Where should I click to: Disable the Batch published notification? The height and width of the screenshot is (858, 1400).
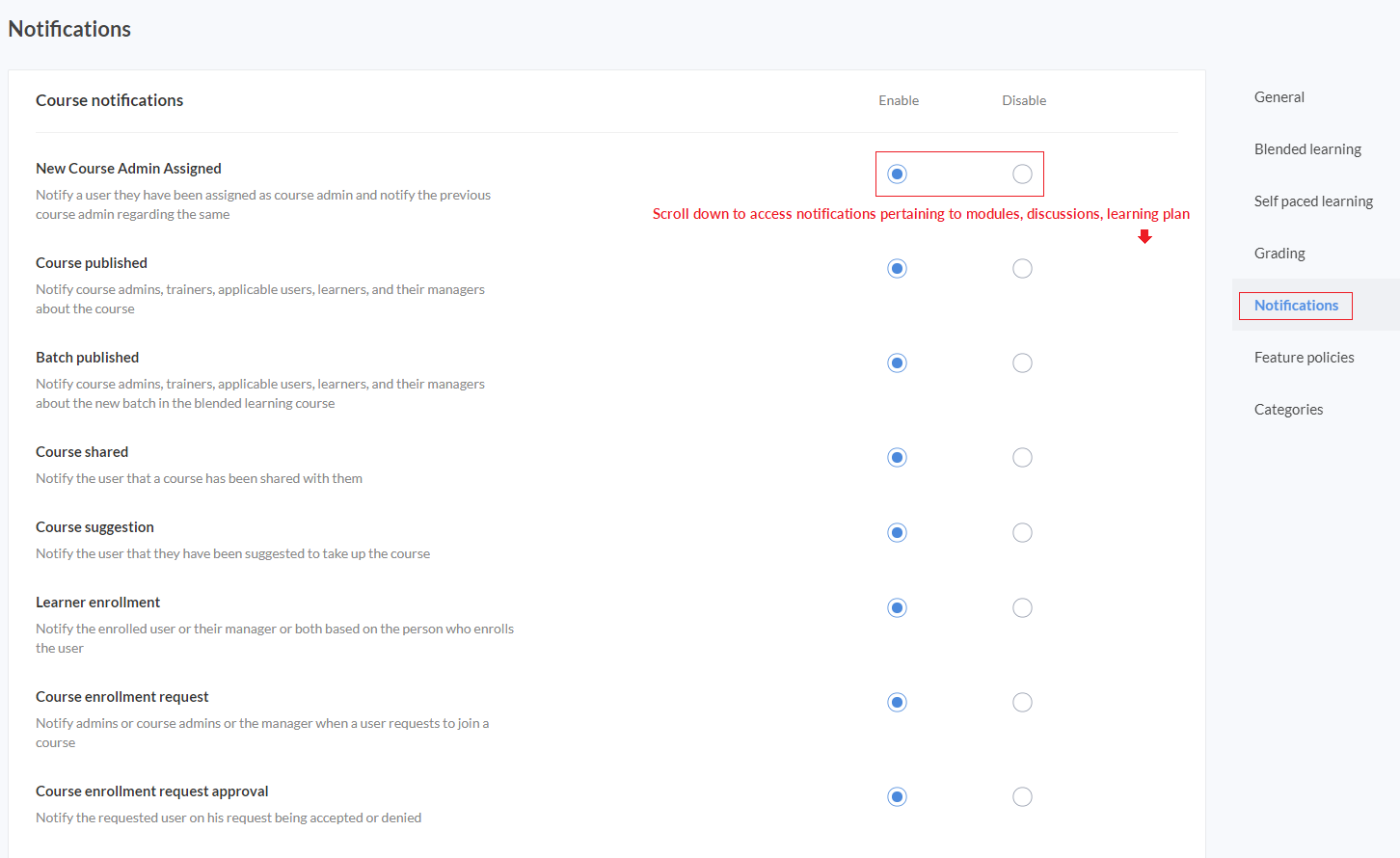(x=1022, y=363)
